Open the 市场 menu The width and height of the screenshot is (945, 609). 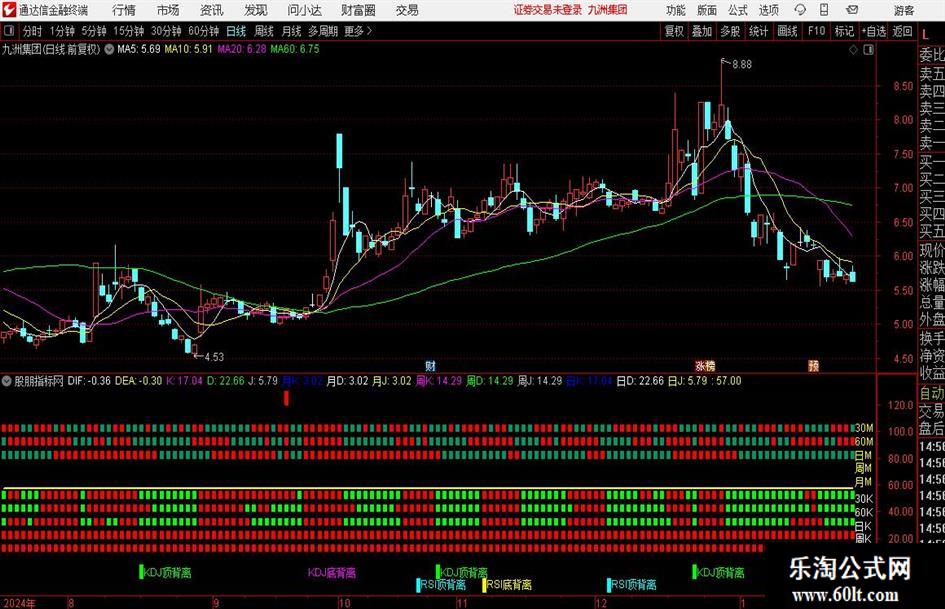(x=168, y=10)
